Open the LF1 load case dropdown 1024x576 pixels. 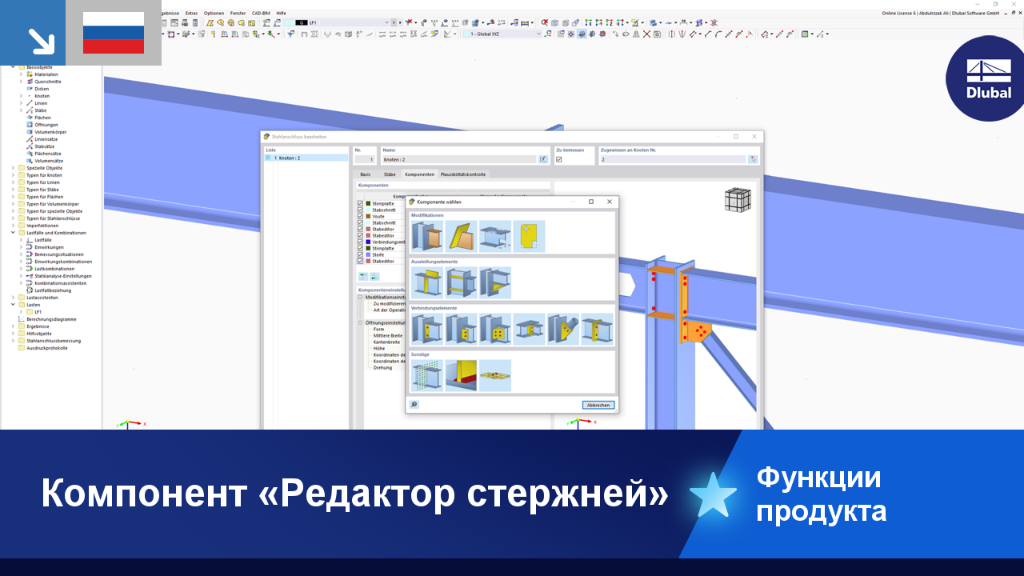(386, 22)
